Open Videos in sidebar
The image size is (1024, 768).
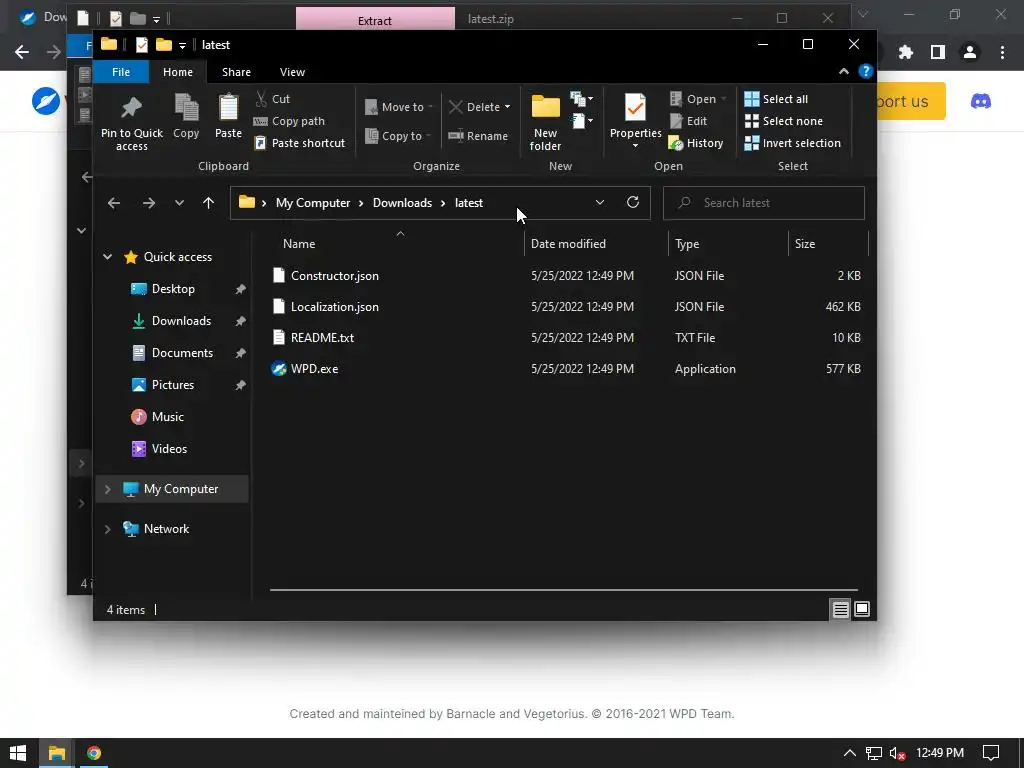coord(169,449)
